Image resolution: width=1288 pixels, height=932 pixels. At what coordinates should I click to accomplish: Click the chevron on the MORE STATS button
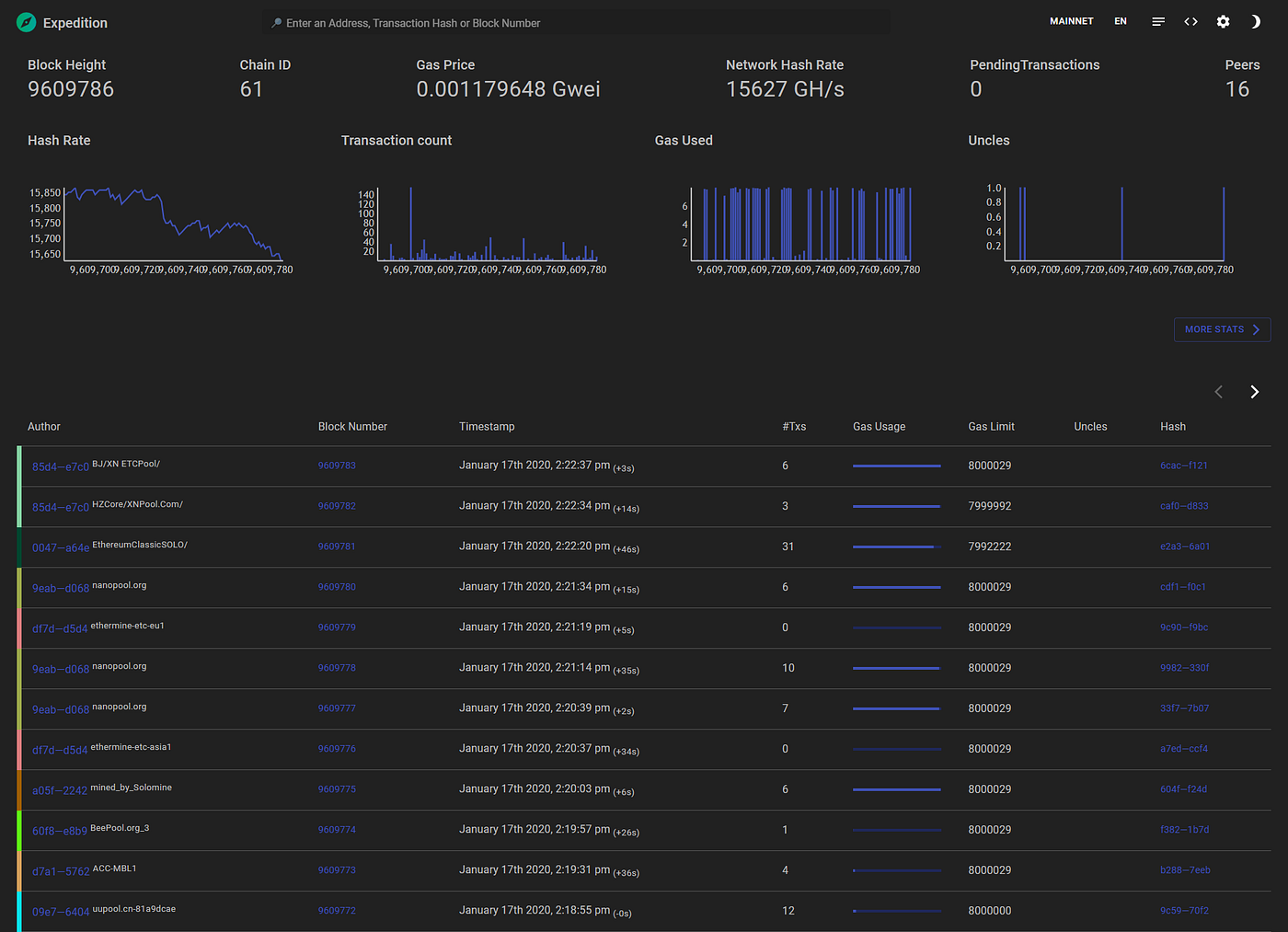pos(1256,329)
